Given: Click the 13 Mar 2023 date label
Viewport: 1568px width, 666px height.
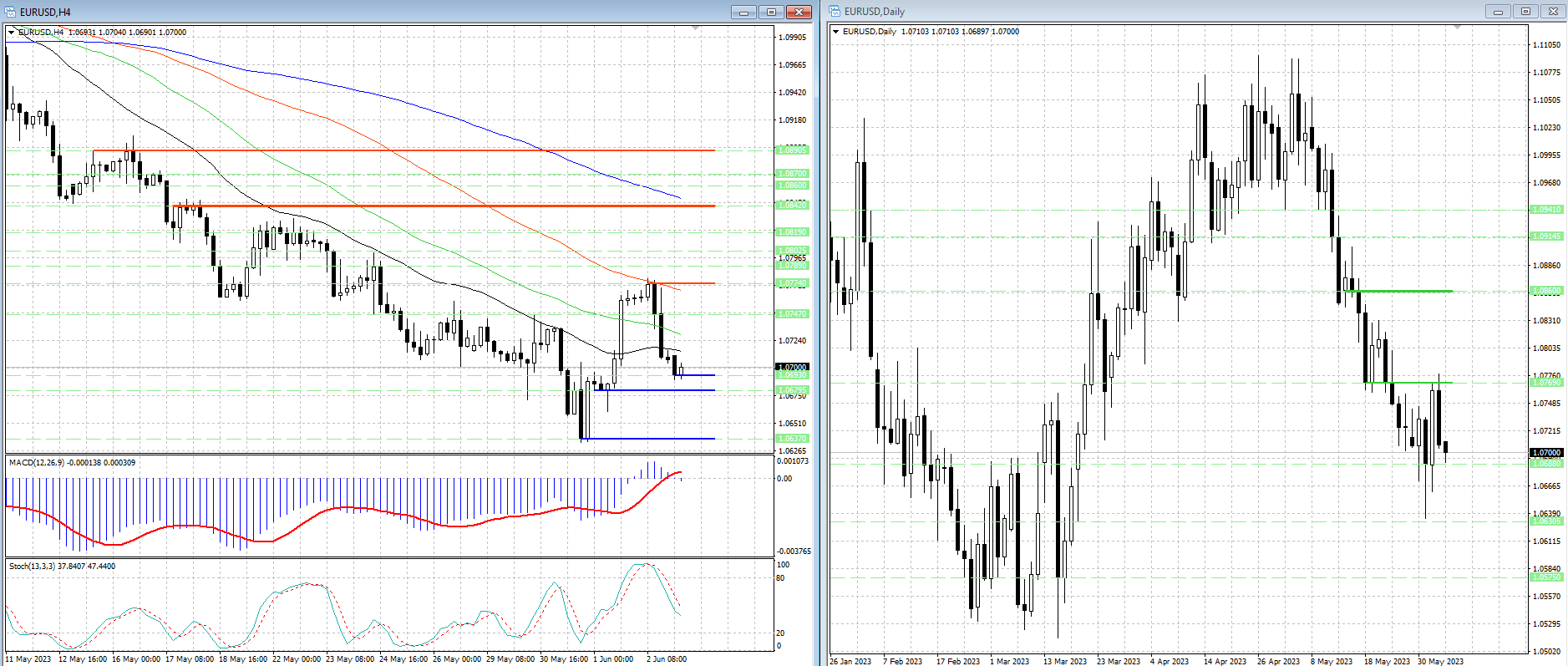Looking at the screenshot, I should pyautogui.click(x=1065, y=662).
